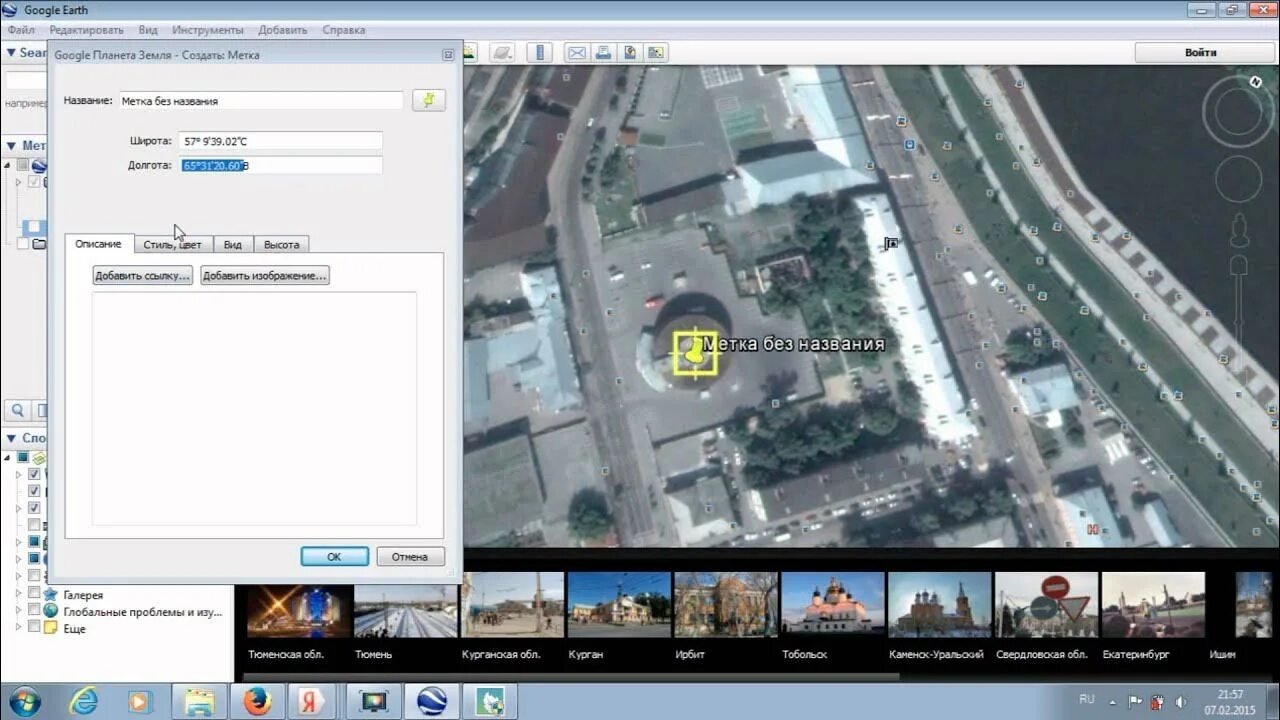Toggle the Глобальные проблемы layer checkbox
1280x720 pixels.
(x=34, y=610)
